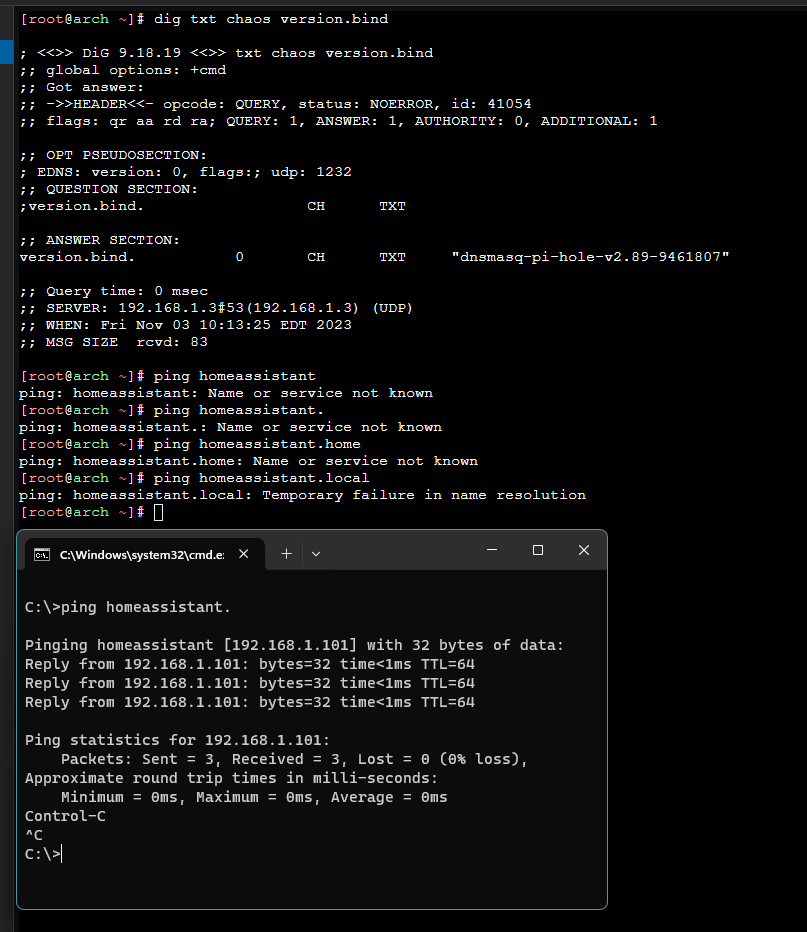Open a new tab with the plus button
This screenshot has width=807, height=932.
coord(286,553)
